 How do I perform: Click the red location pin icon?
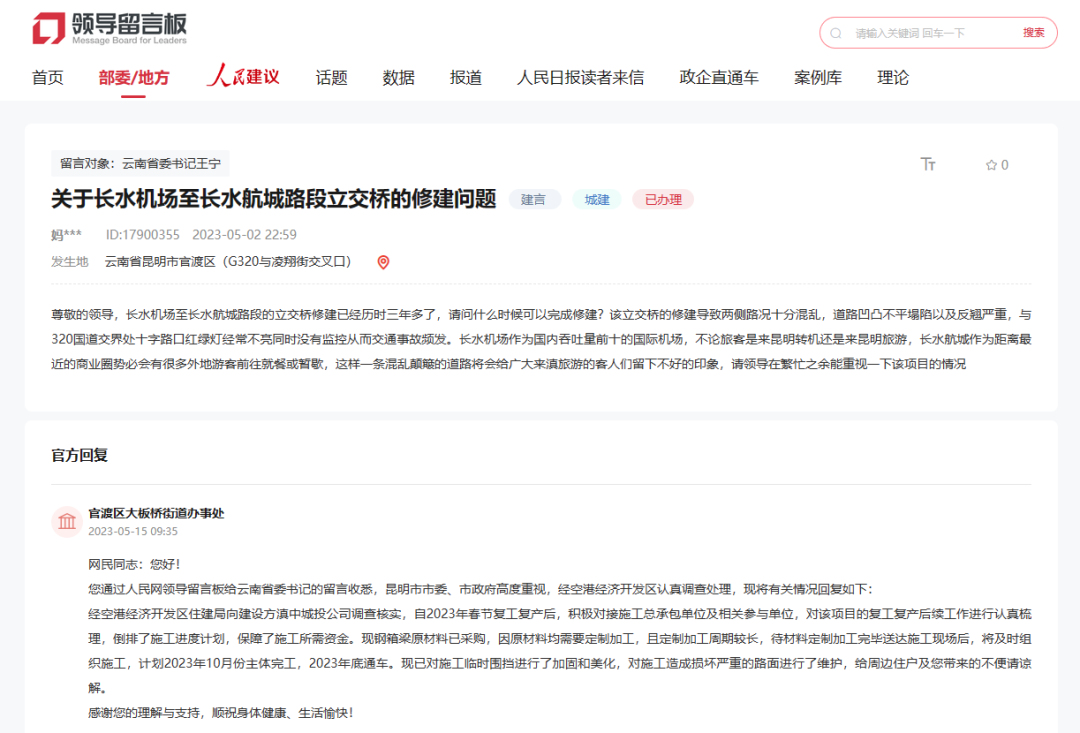(384, 262)
